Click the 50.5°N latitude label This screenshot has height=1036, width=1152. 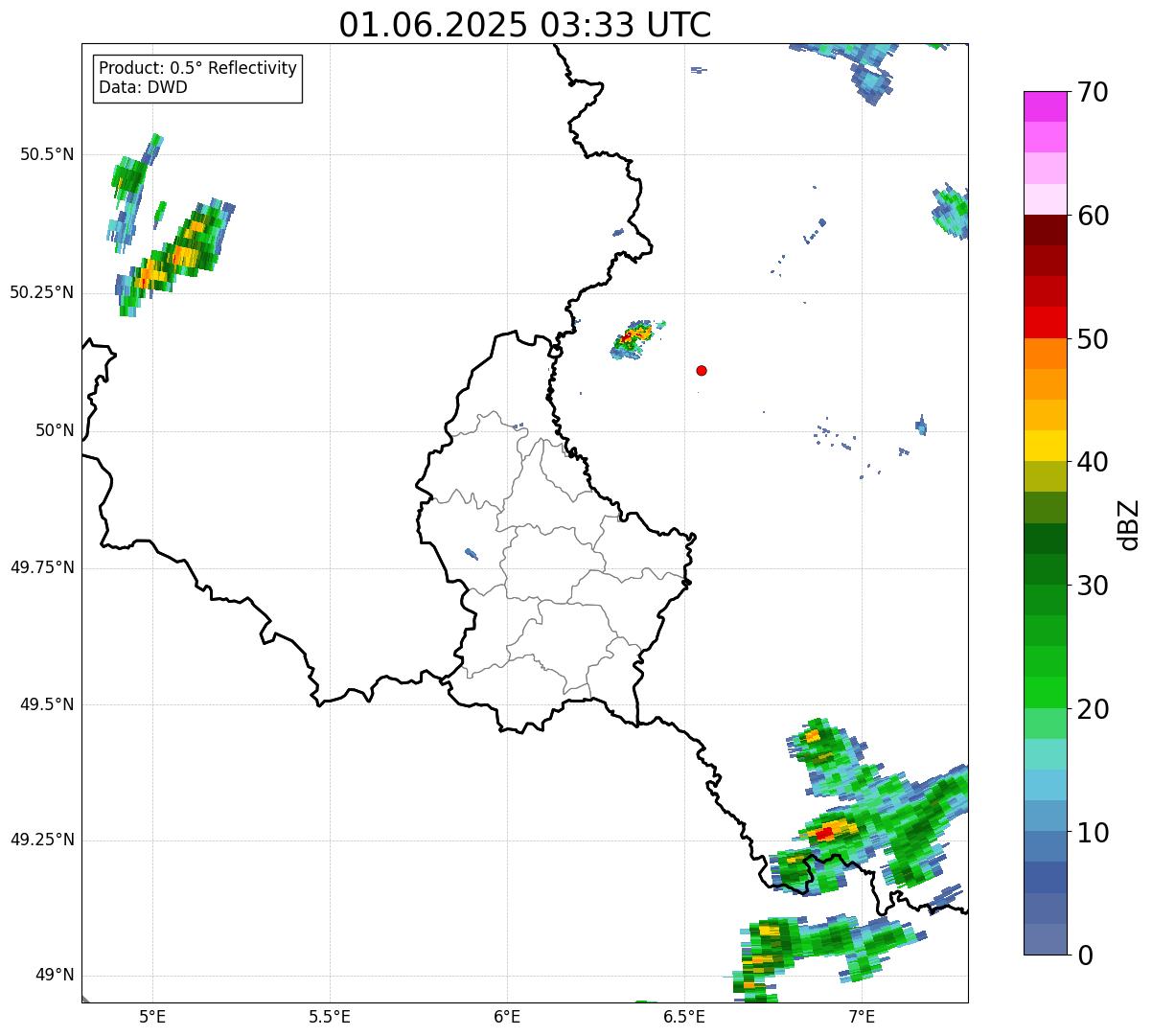pos(47,154)
